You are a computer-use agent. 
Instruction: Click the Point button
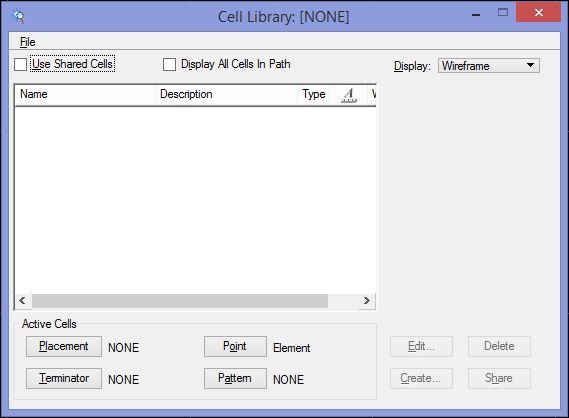[x=235, y=347]
